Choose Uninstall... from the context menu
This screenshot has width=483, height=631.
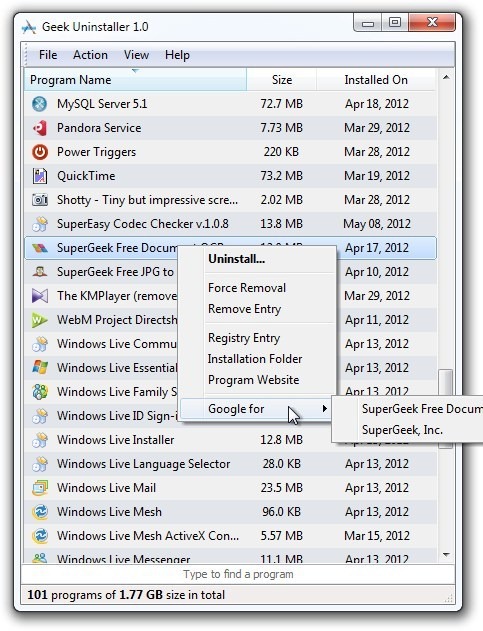coord(237,259)
